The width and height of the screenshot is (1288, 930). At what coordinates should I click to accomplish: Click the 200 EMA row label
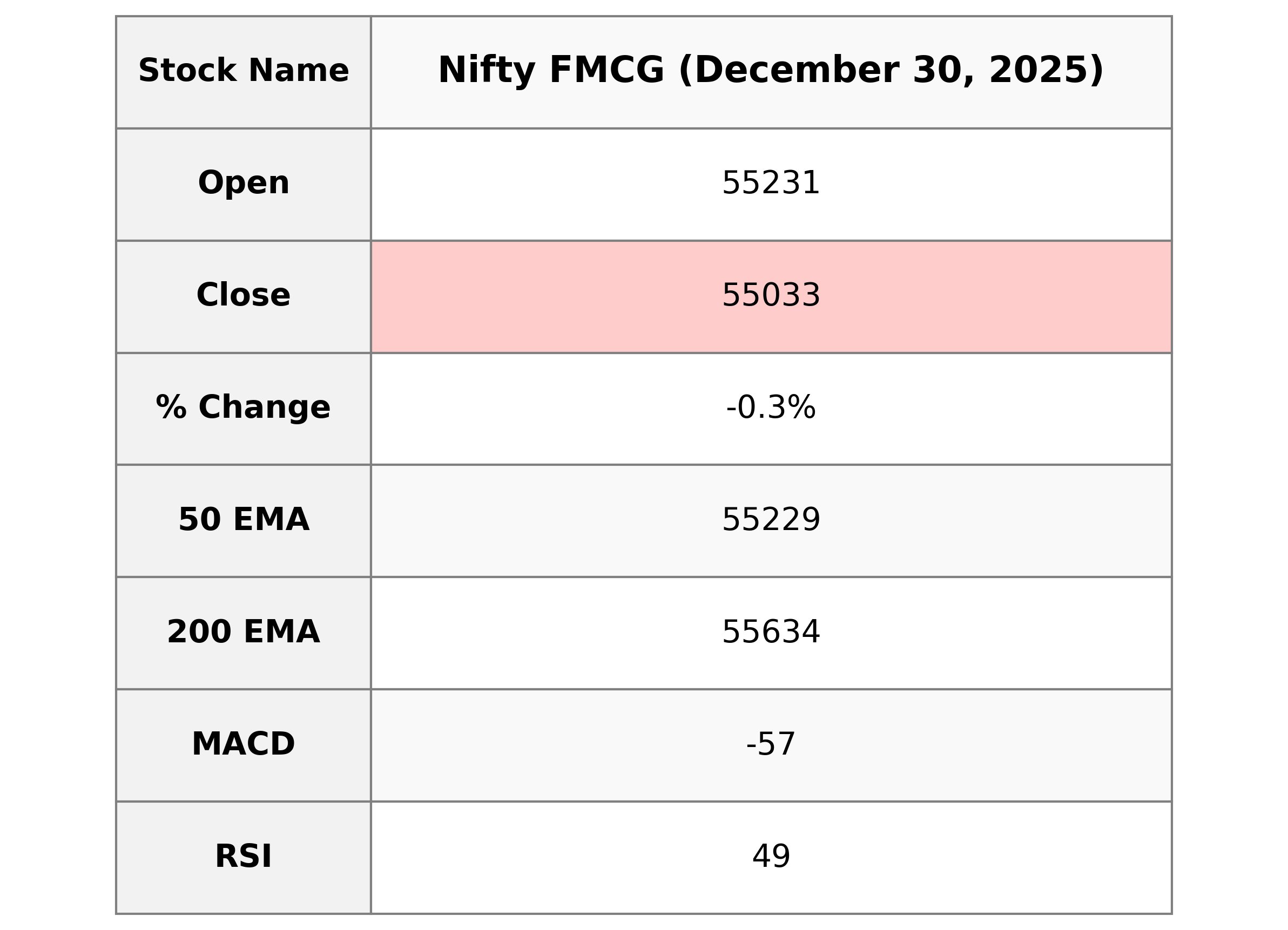coord(243,632)
